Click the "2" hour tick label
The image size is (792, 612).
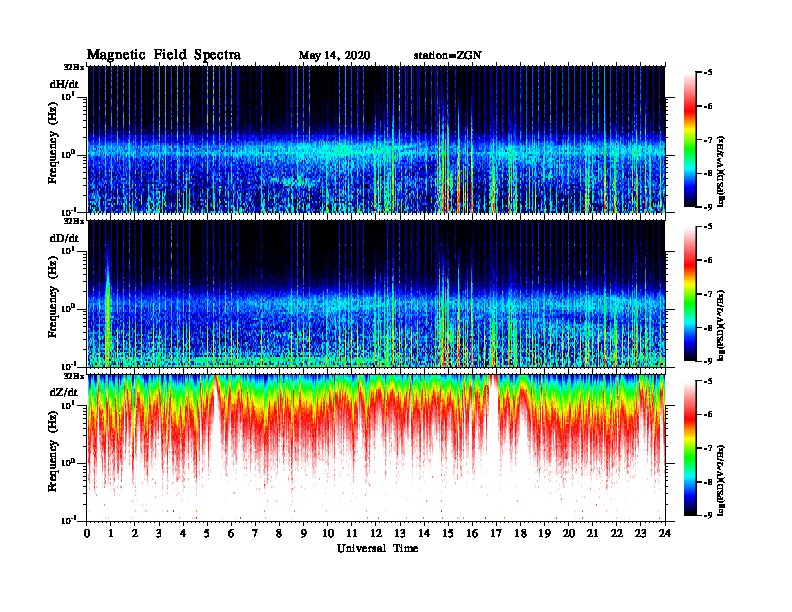pyautogui.click(x=135, y=534)
